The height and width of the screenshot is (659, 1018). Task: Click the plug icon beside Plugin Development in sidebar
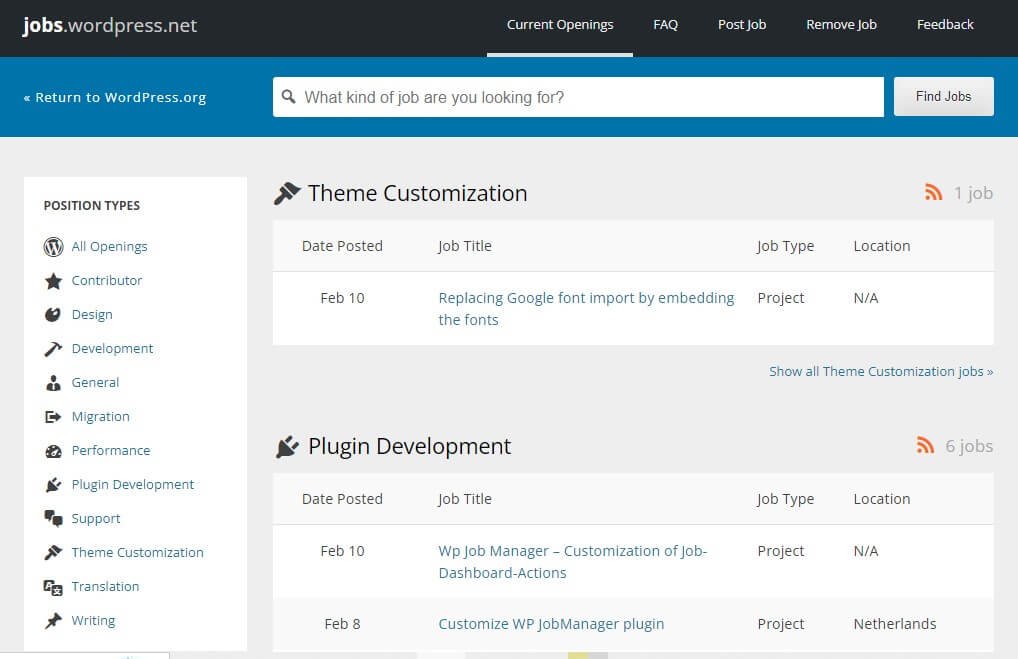click(x=53, y=485)
